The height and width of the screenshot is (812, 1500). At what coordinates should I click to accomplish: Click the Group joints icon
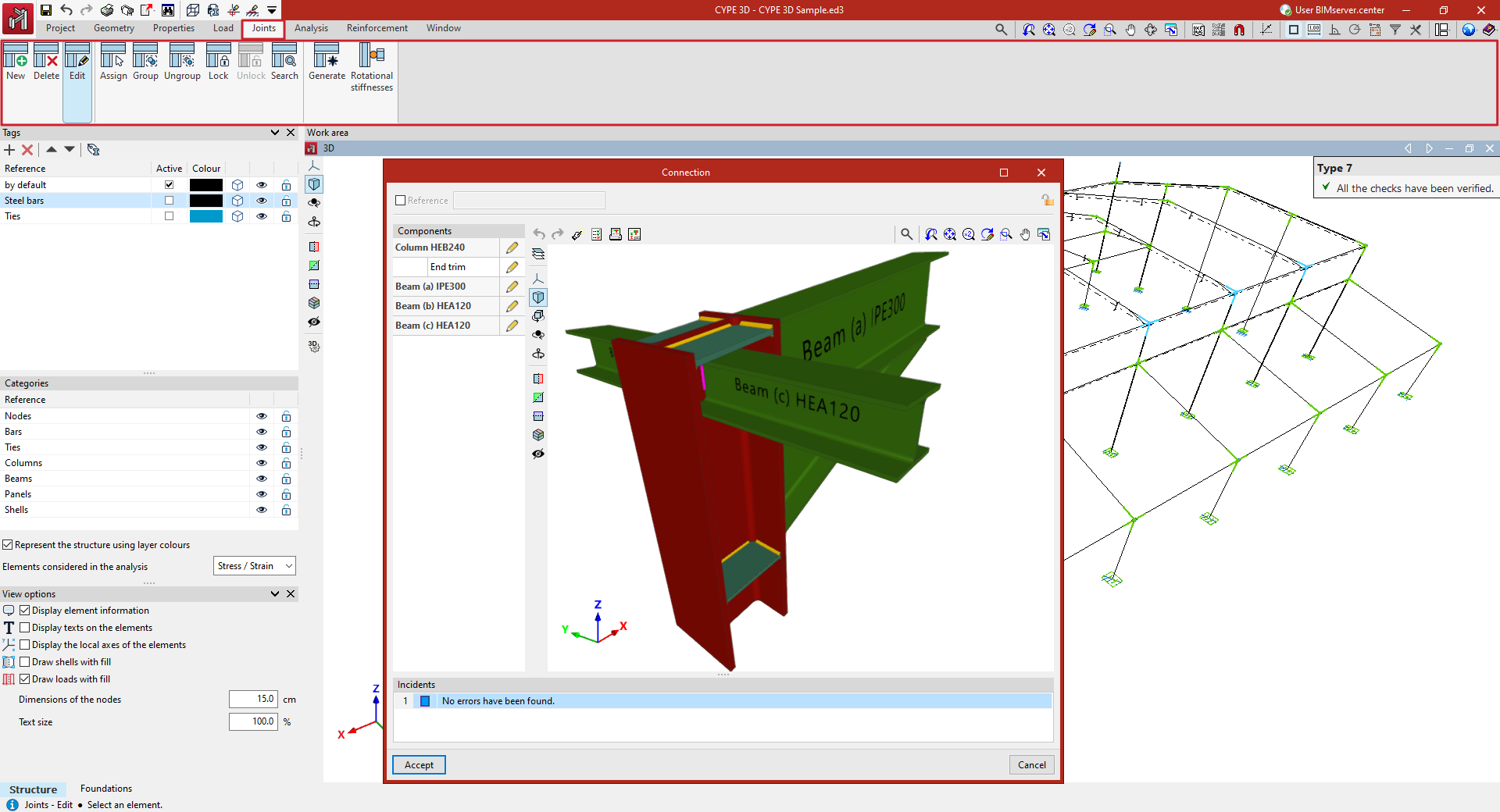click(x=145, y=62)
